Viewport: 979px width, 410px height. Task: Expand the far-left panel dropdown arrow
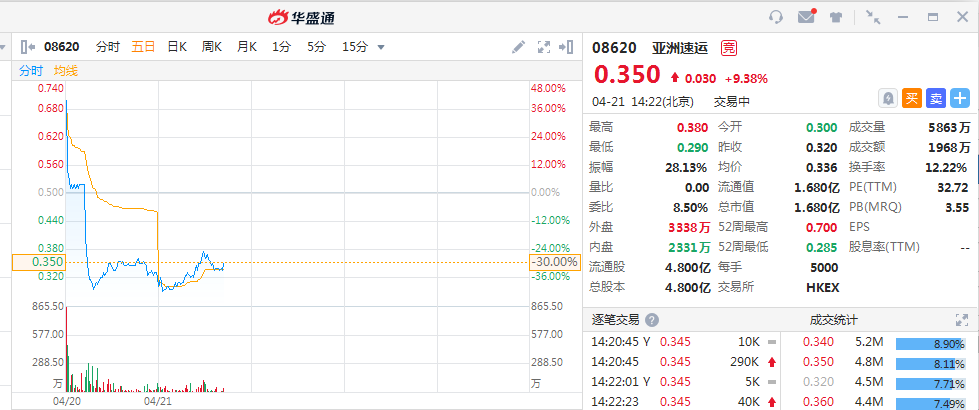pos(4,46)
